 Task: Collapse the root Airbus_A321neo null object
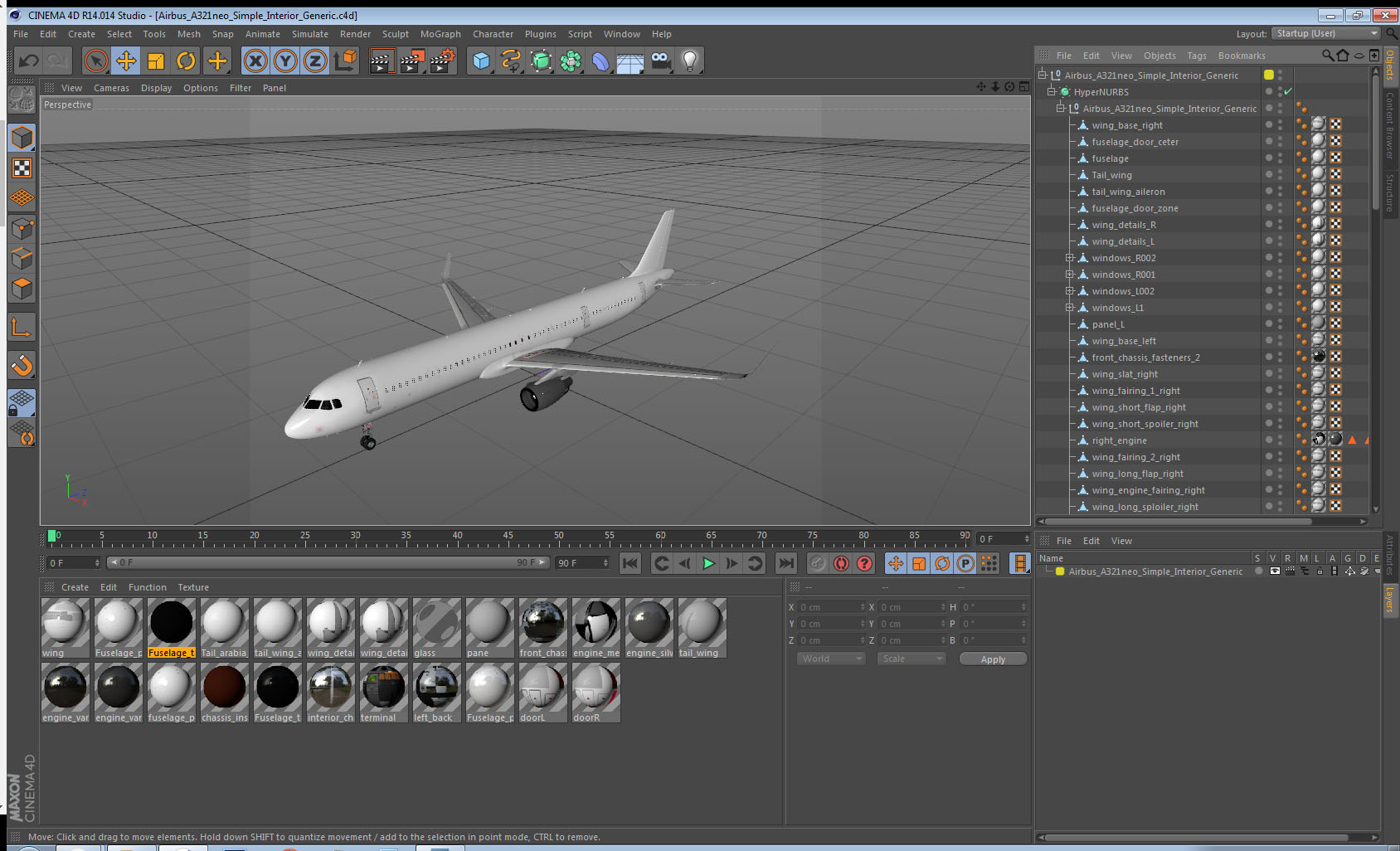(1043, 75)
